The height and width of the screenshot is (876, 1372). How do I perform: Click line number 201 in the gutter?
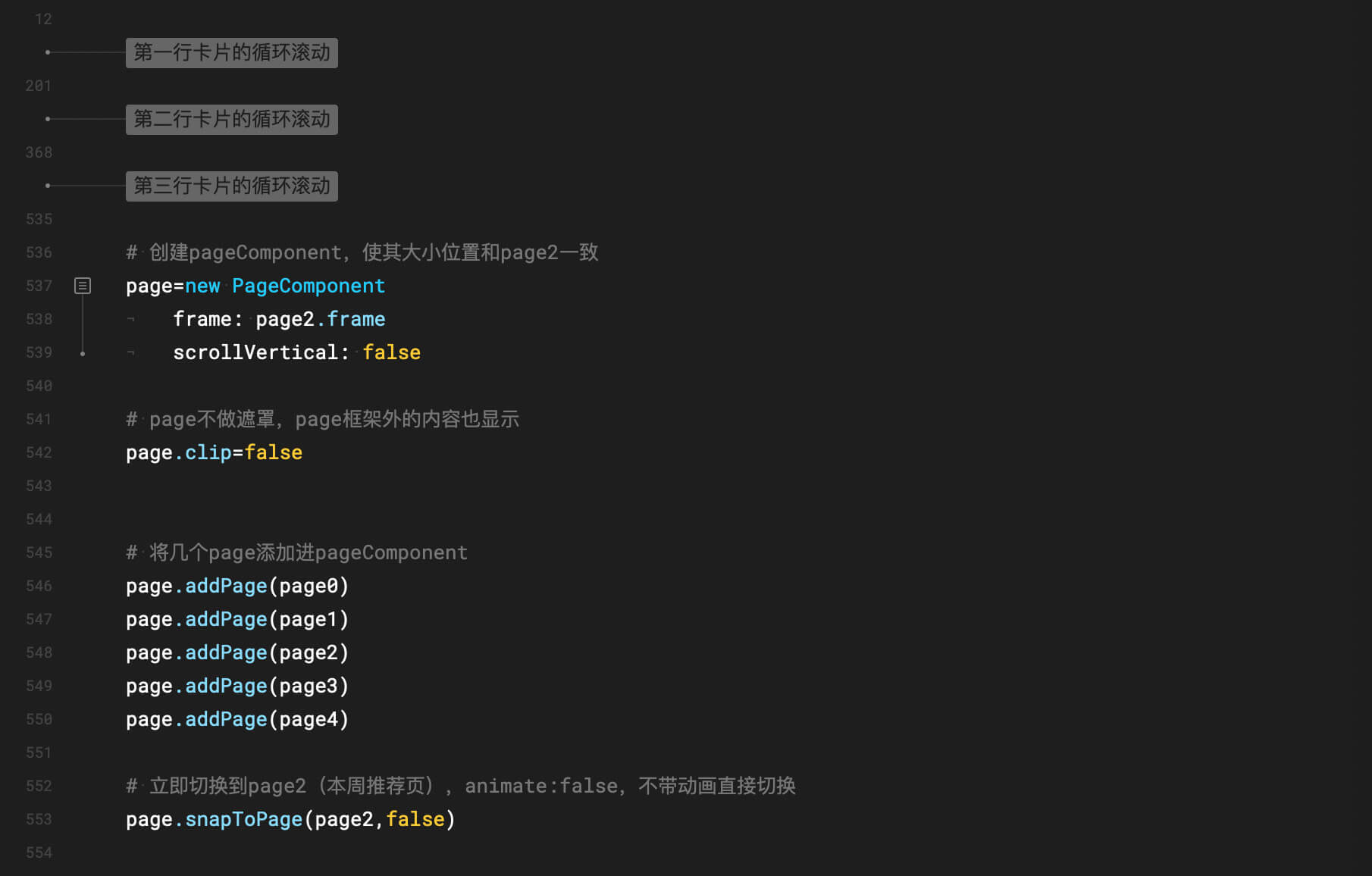[x=39, y=86]
